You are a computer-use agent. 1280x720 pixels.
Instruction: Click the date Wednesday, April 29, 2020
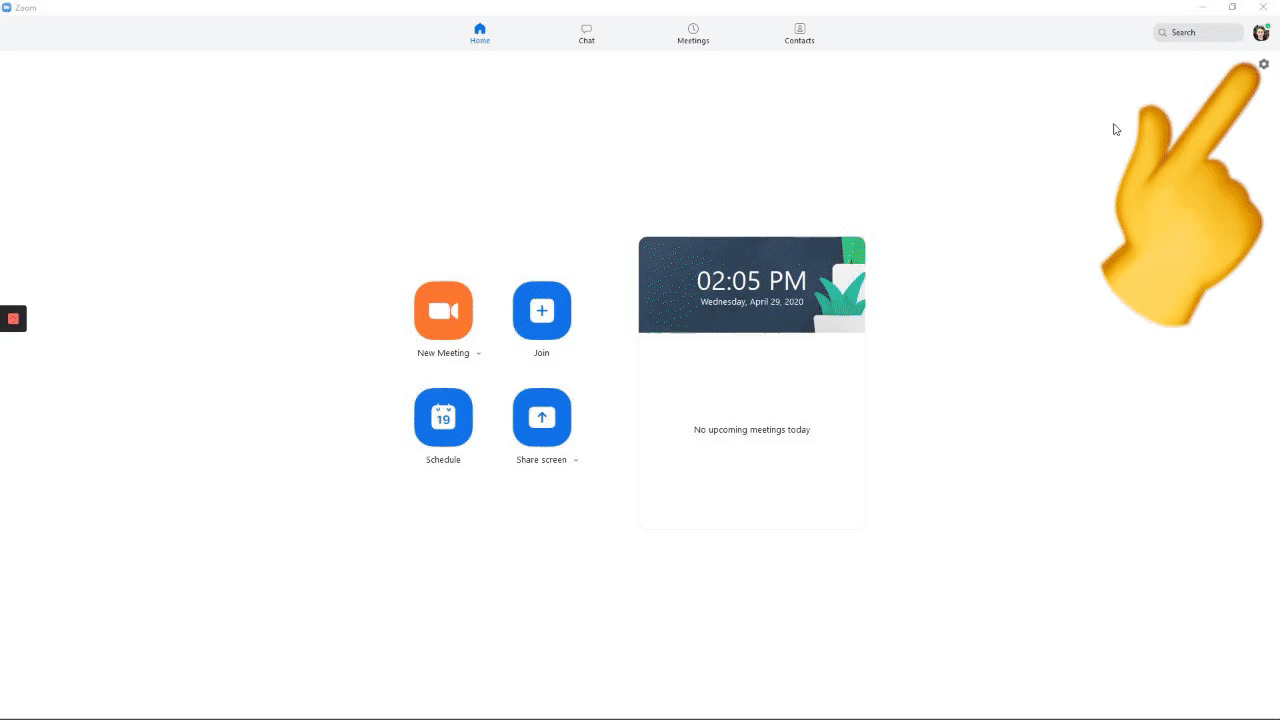[752, 302]
